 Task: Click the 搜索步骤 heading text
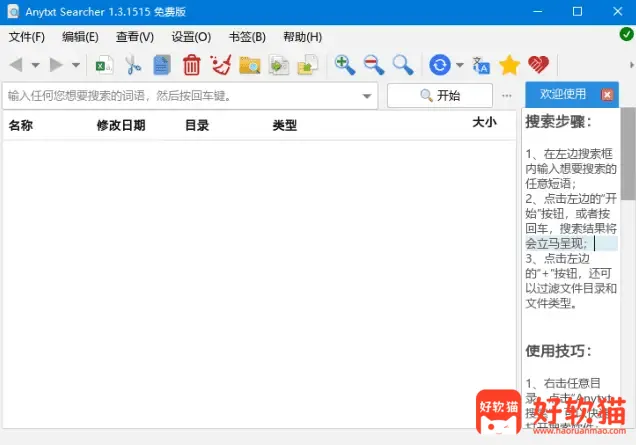pos(558,121)
